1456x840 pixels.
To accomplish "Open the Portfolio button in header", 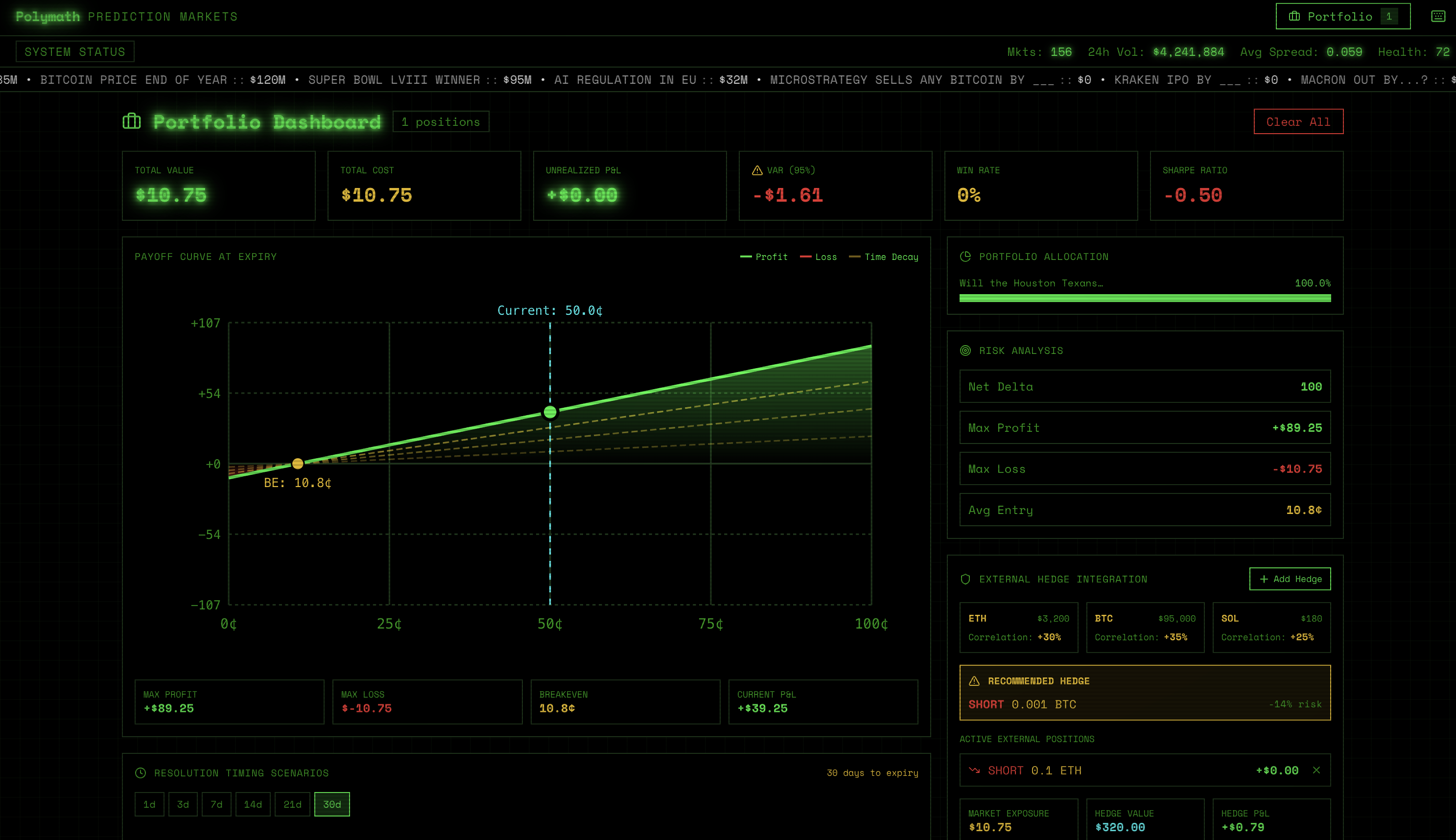I will pos(1342,16).
